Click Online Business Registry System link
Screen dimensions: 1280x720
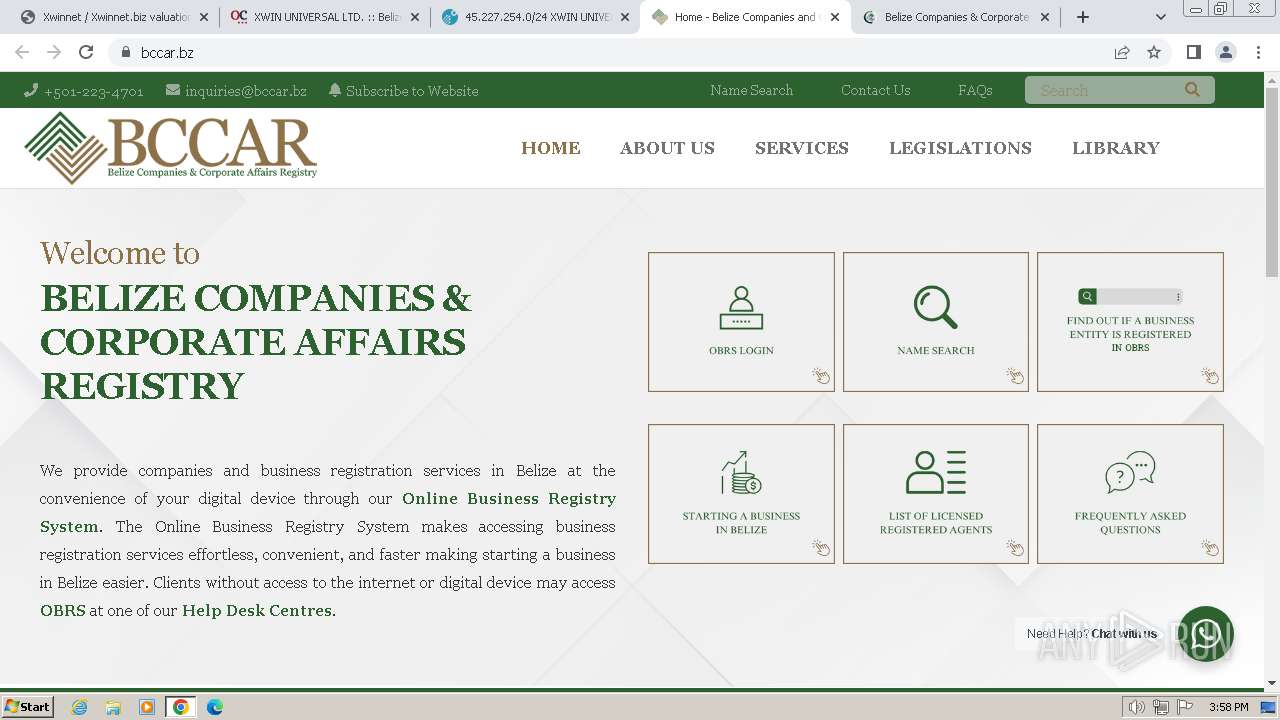(328, 512)
